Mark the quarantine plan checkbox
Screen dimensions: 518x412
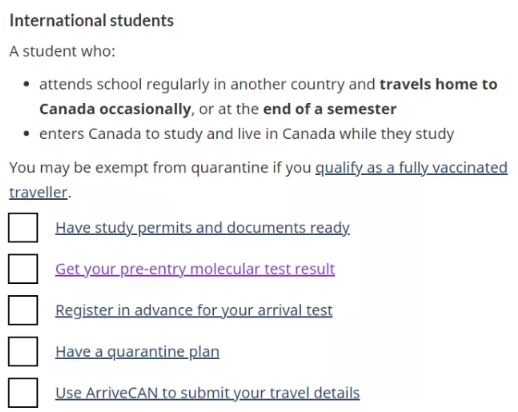23,351
